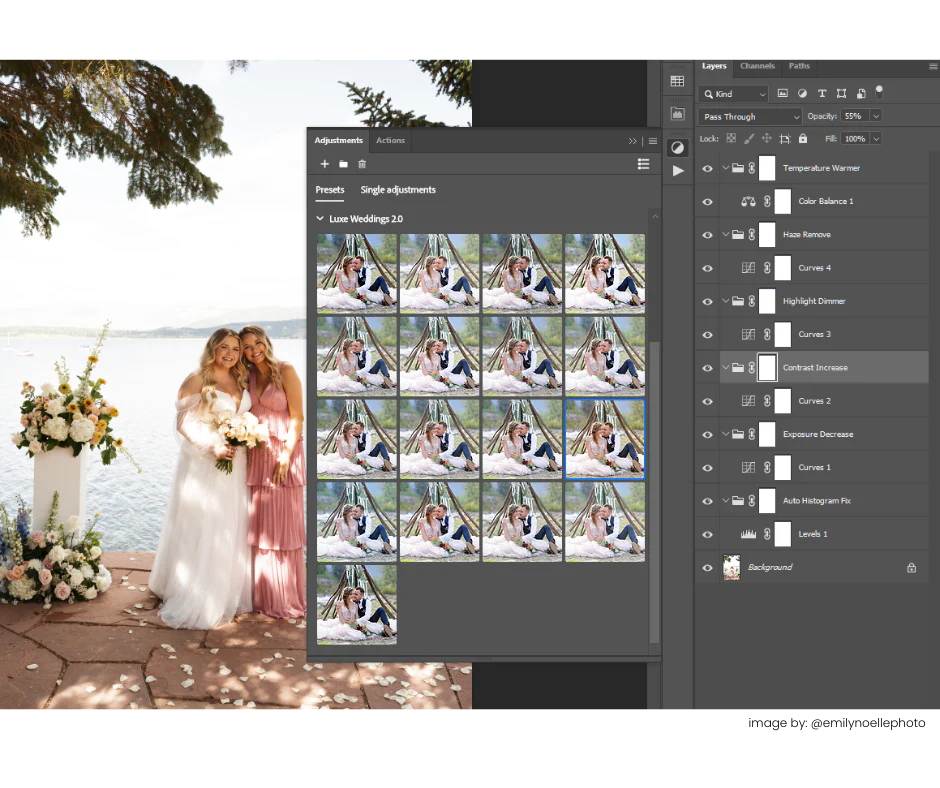
Task: Switch to the Channels tab
Action: tap(757, 66)
